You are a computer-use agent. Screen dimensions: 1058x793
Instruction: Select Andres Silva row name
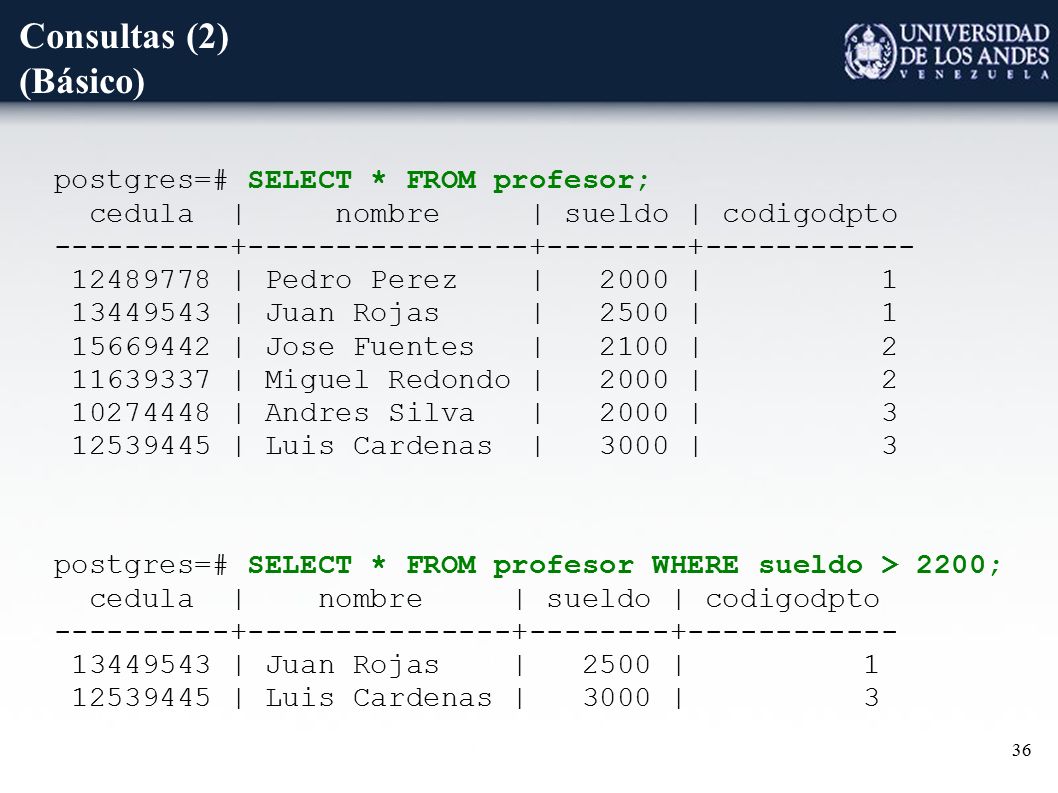(x=370, y=412)
